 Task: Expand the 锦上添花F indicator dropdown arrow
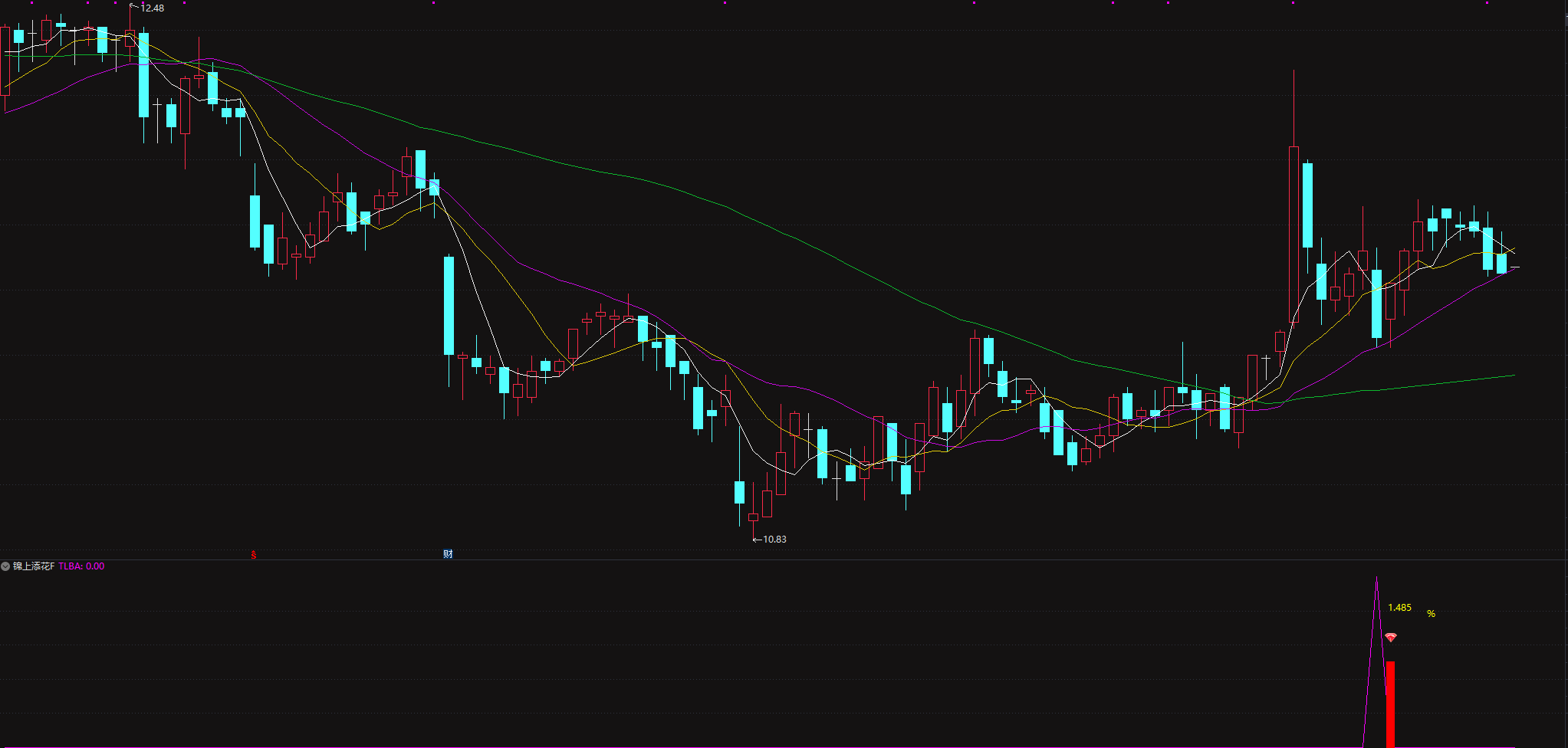coord(5,566)
